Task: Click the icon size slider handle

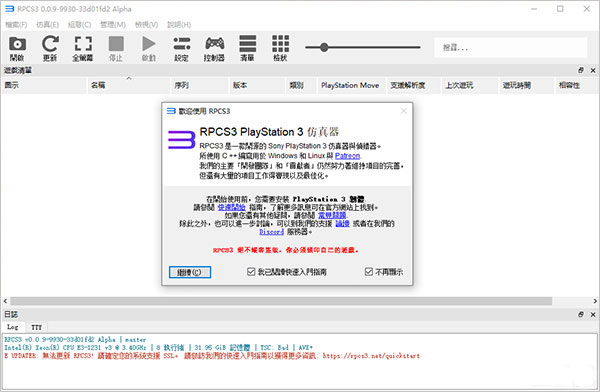Action: [x=324, y=47]
